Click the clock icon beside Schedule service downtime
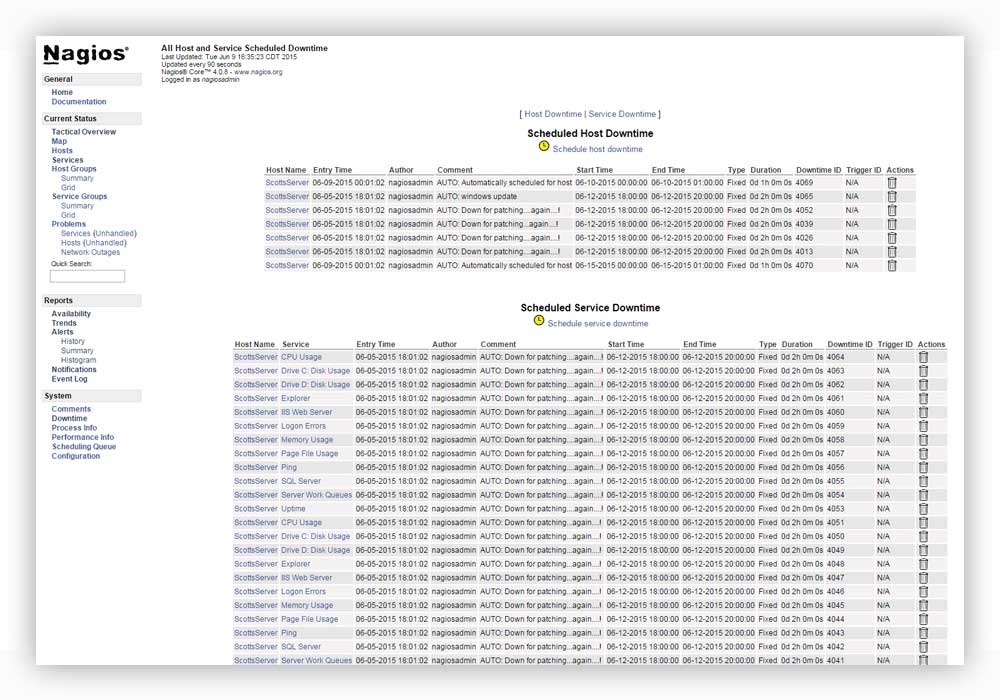This screenshot has height=700, width=1000. pos(539,320)
